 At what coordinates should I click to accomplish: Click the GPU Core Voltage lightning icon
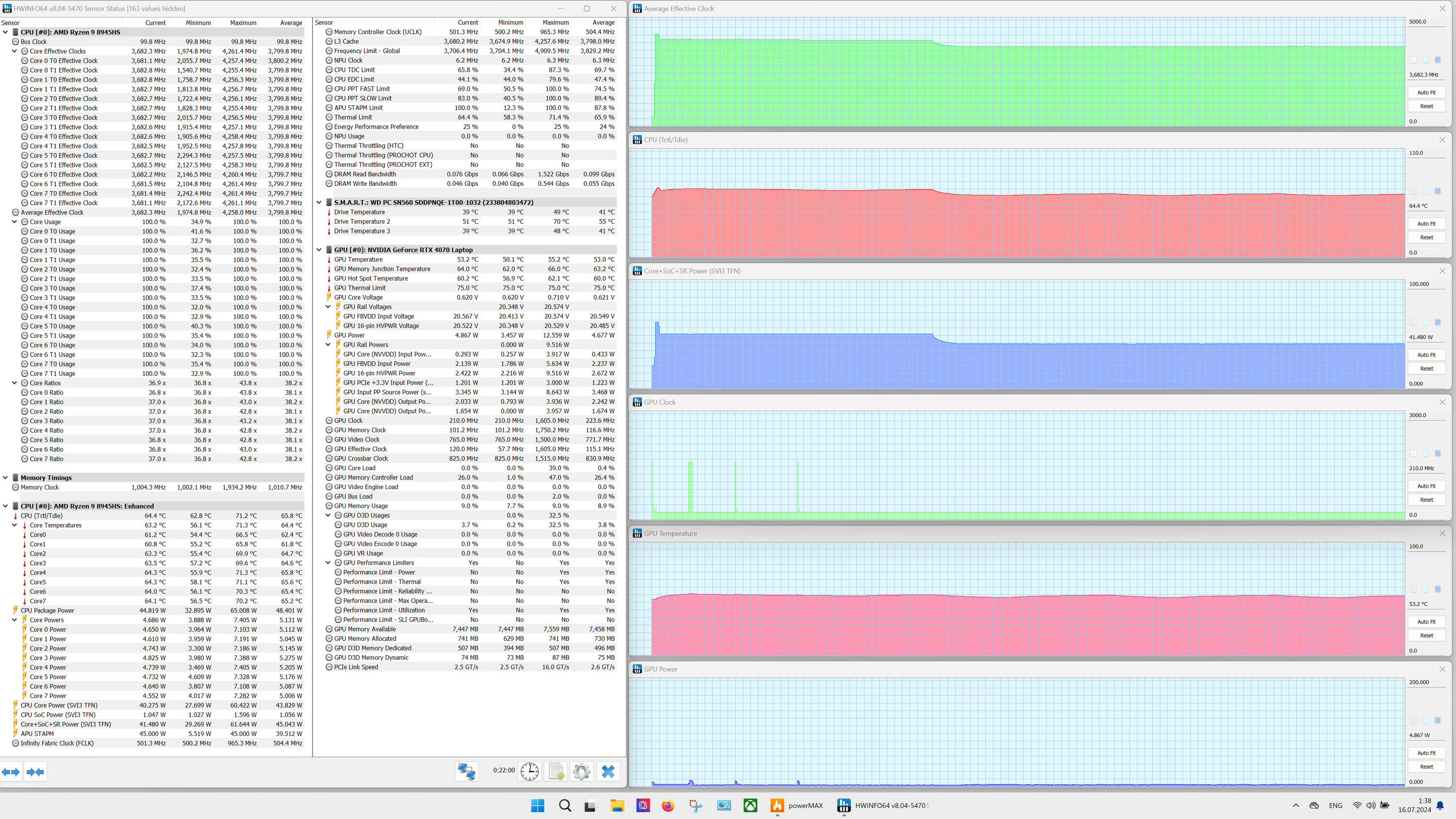coord(329,297)
